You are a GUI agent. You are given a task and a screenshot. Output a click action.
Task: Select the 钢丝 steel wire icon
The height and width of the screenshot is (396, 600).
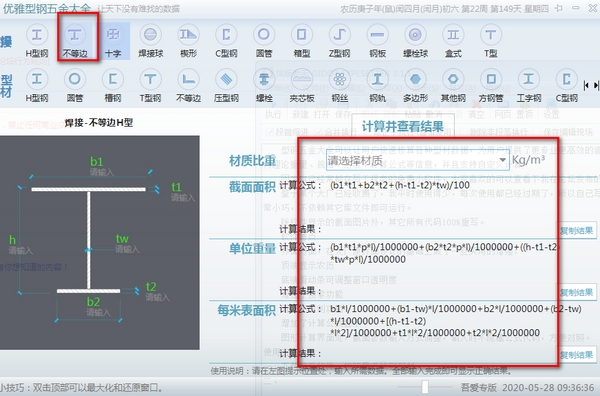pos(339,86)
